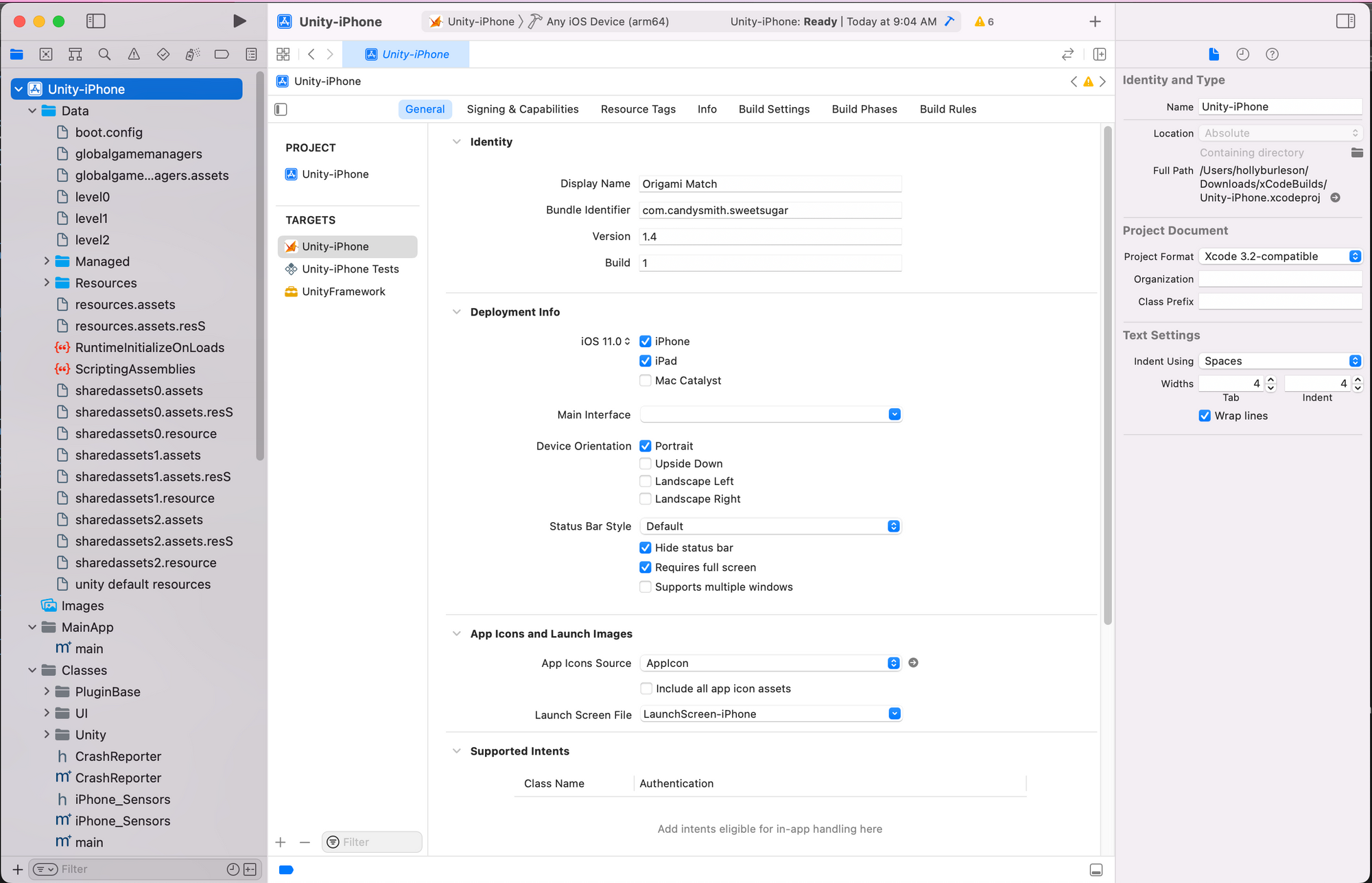Open the Find navigator magnifying glass
This screenshot has height=883, width=1372.
[104, 54]
